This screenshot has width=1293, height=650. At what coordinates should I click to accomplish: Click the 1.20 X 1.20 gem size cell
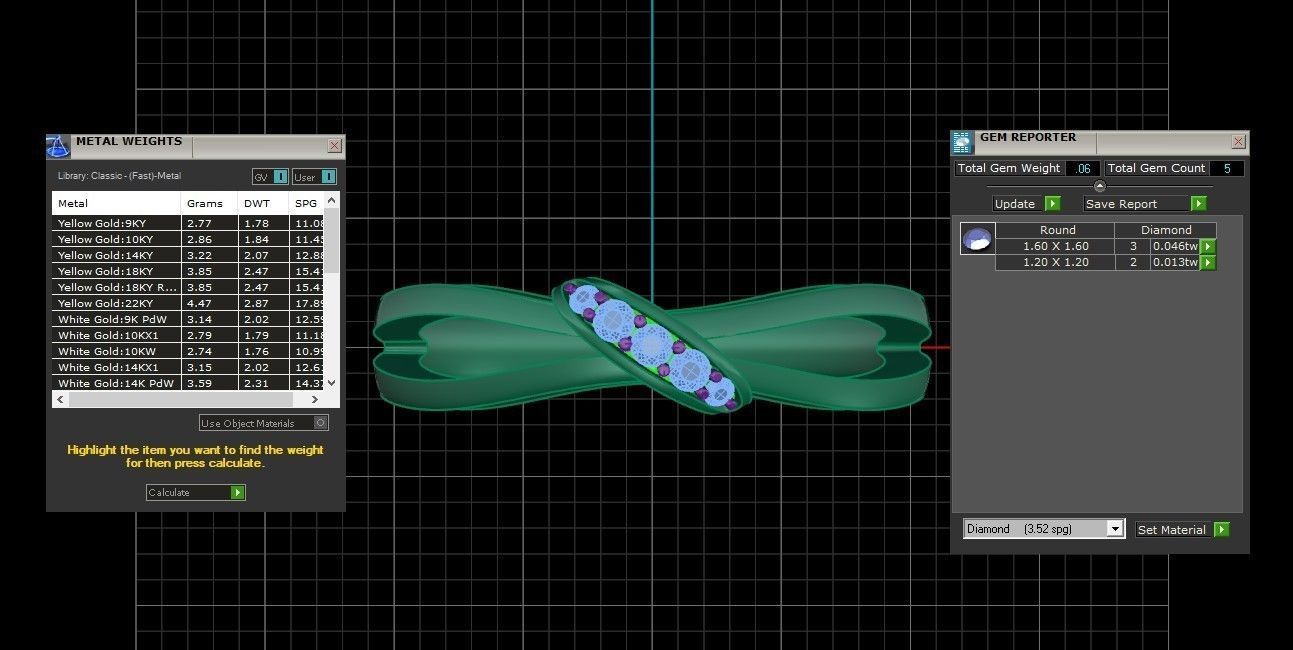point(1056,262)
